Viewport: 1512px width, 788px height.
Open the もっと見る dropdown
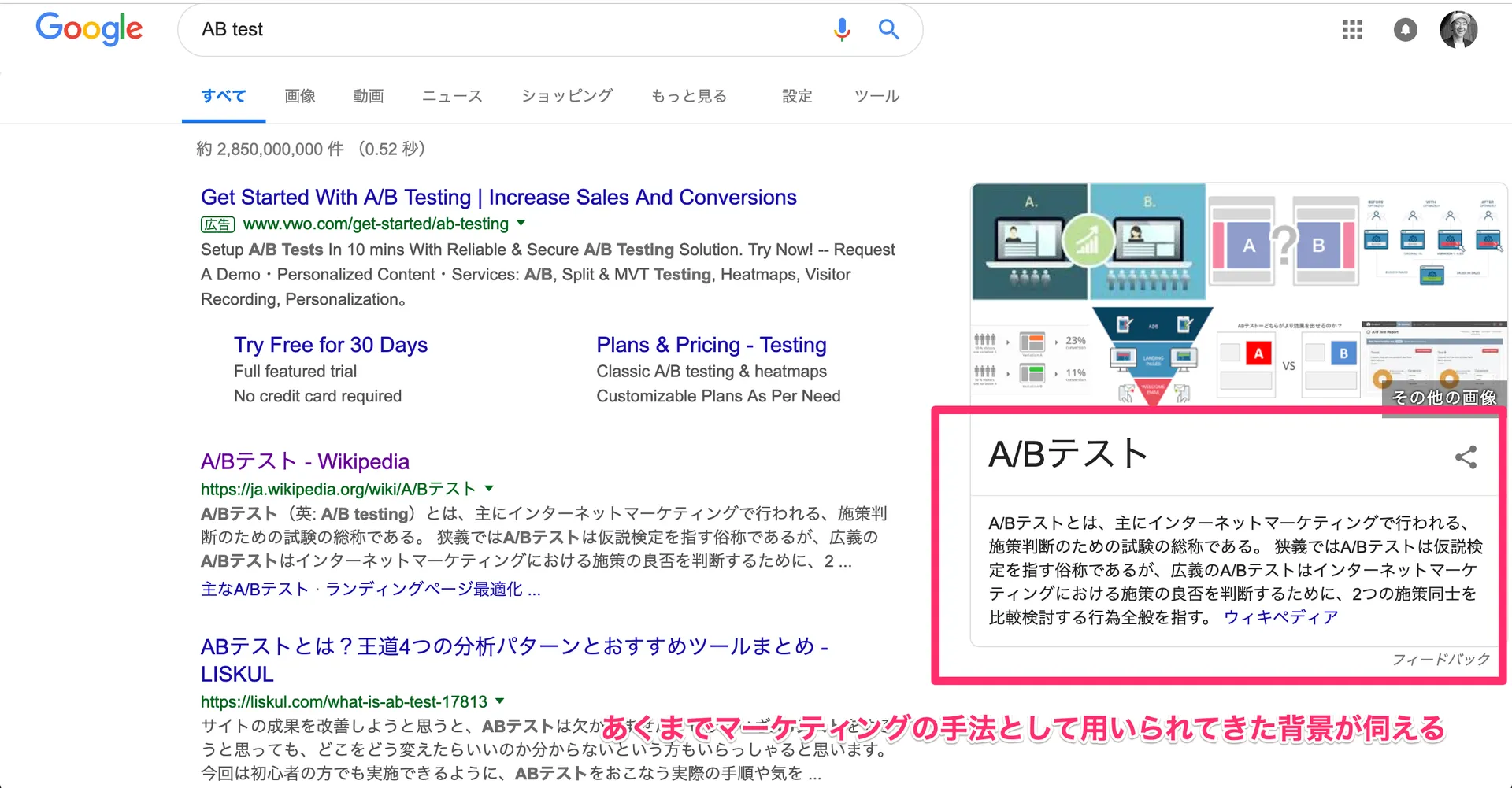pos(688,95)
